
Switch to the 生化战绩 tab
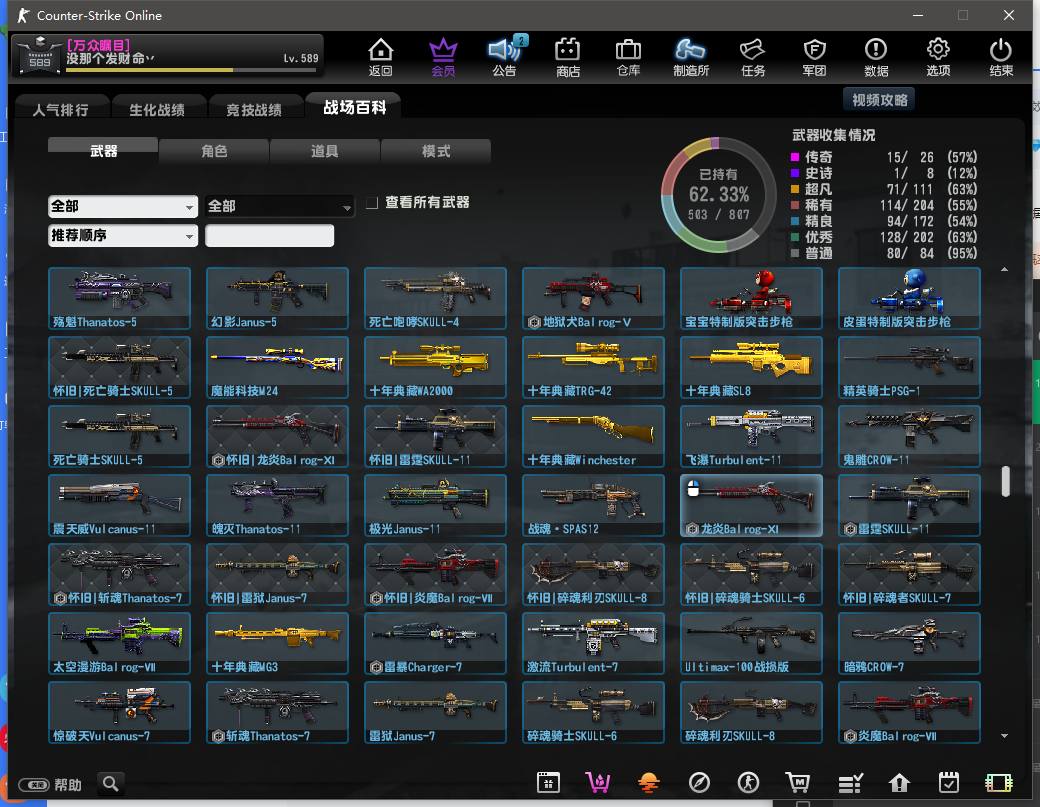pos(157,109)
